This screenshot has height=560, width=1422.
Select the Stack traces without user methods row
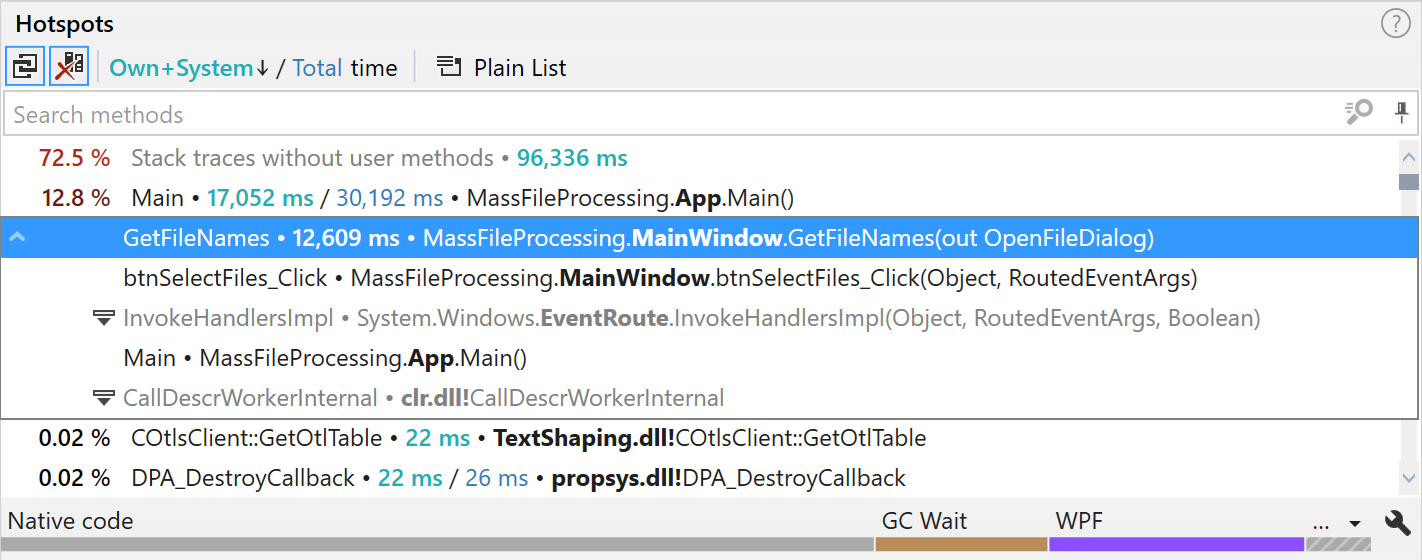(380, 158)
